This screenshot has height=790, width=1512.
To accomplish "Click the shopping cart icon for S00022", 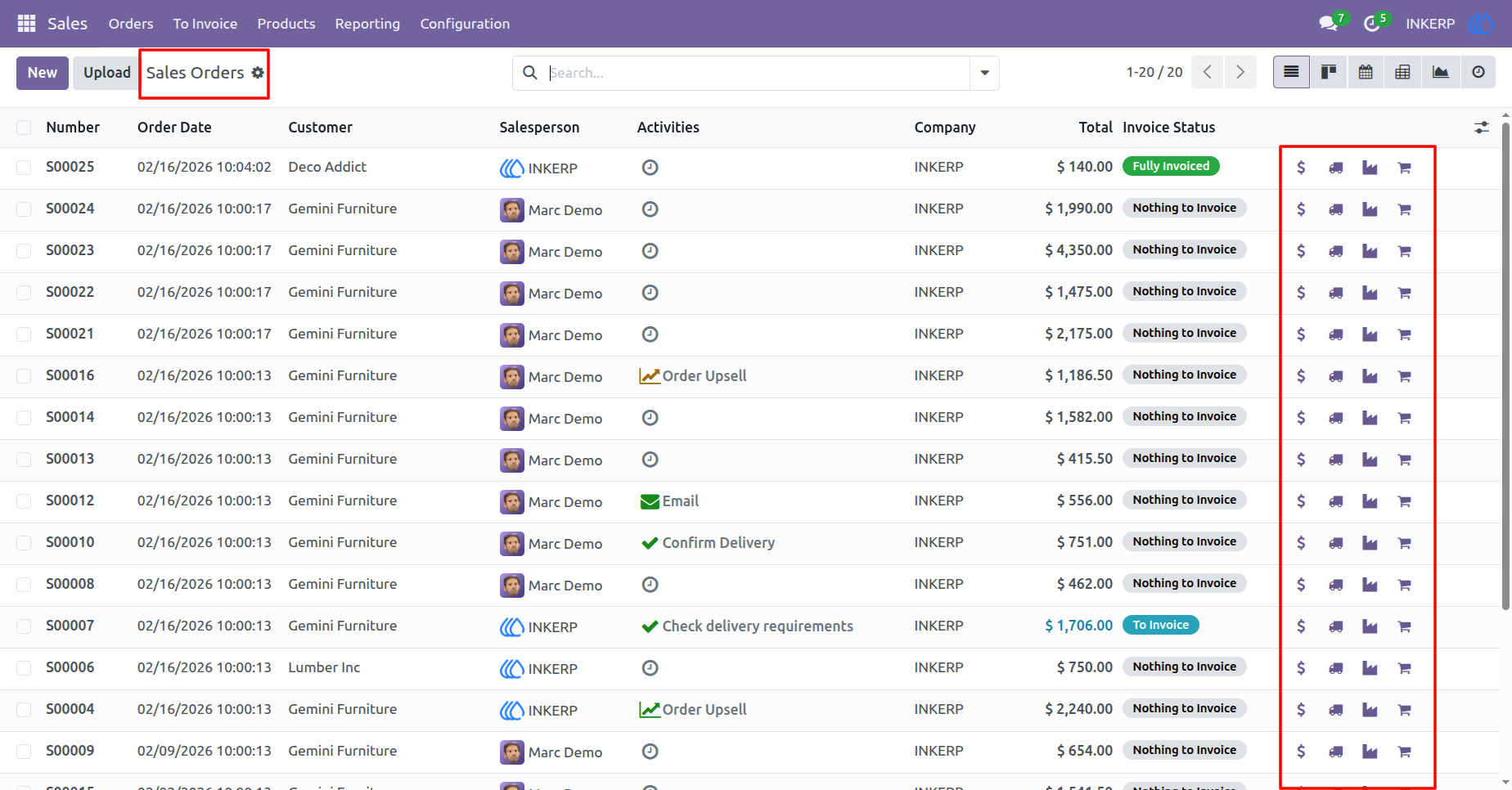I will (1405, 293).
